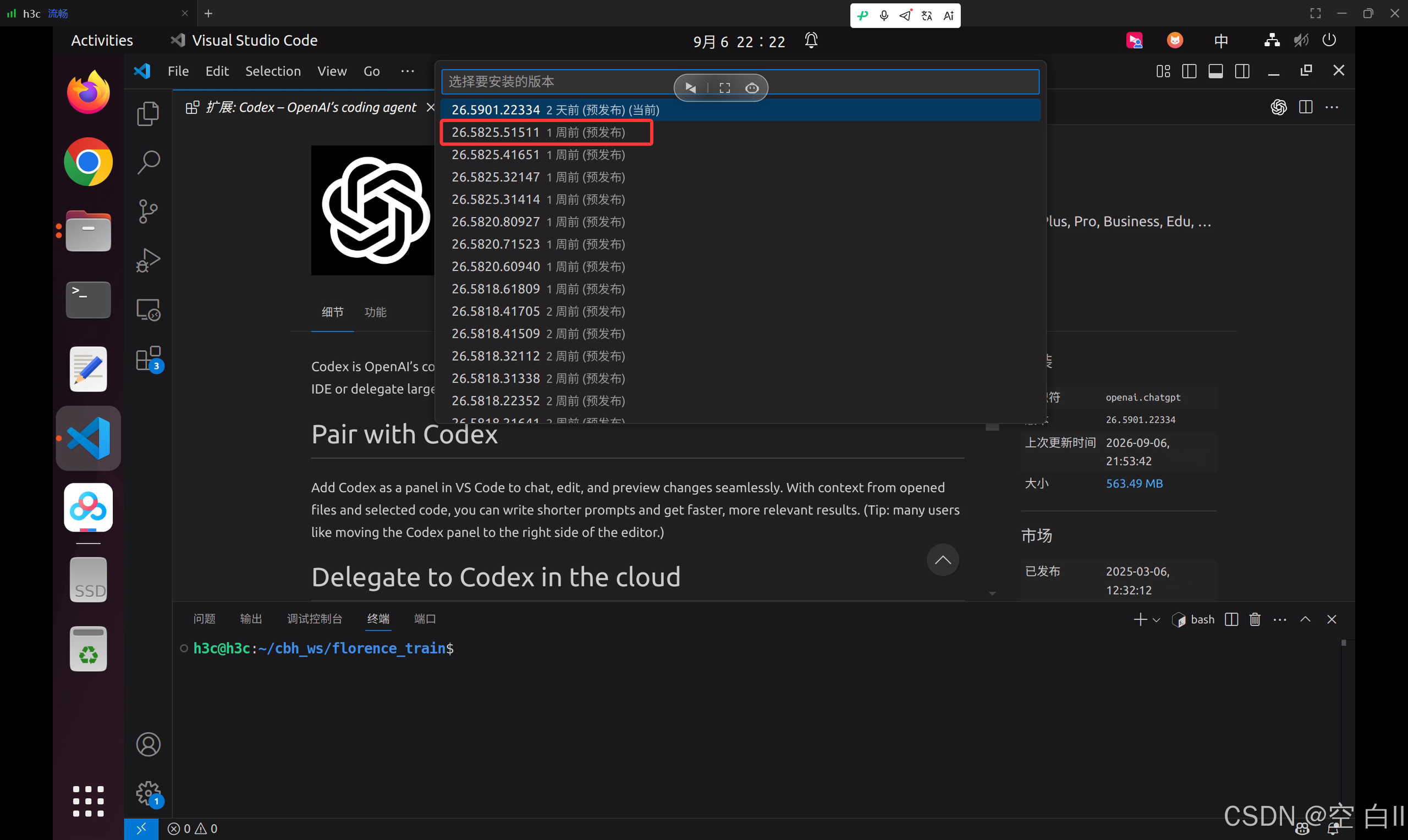The width and height of the screenshot is (1408, 840).
Task: Open the File menu
Action: [x=178, y=71]
